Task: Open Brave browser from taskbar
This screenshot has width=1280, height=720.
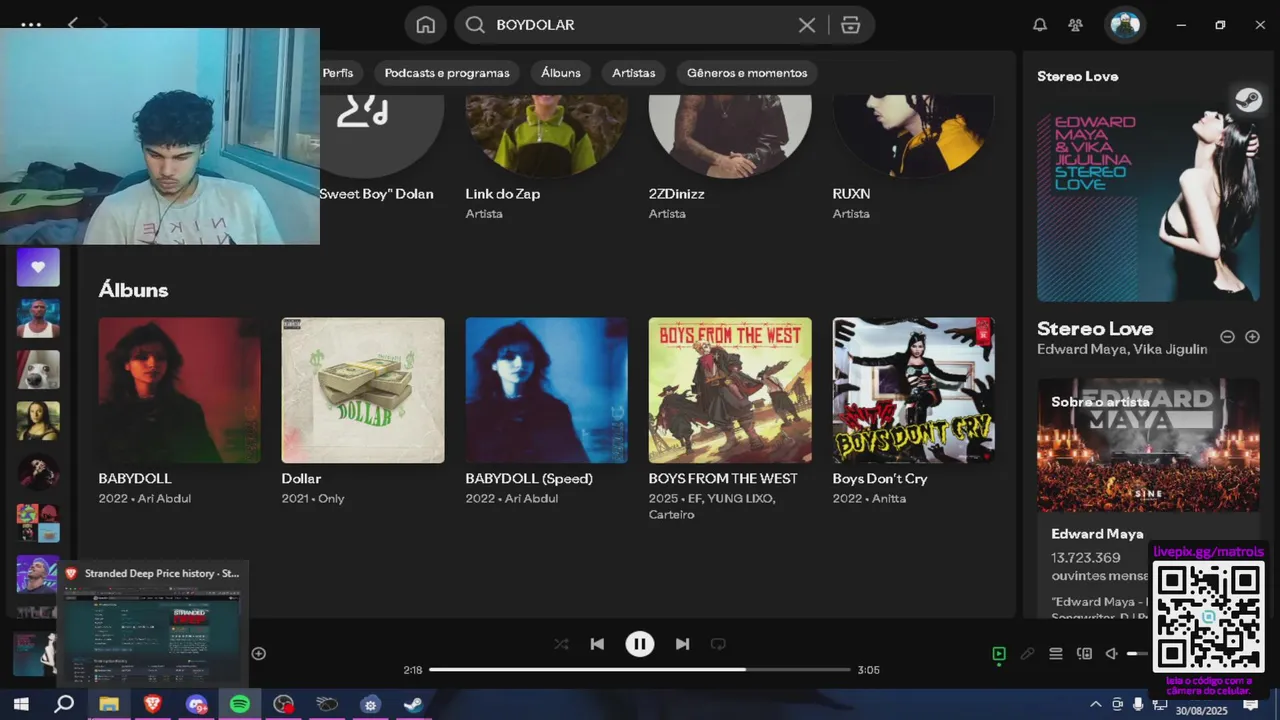Action: click(152, 704)
